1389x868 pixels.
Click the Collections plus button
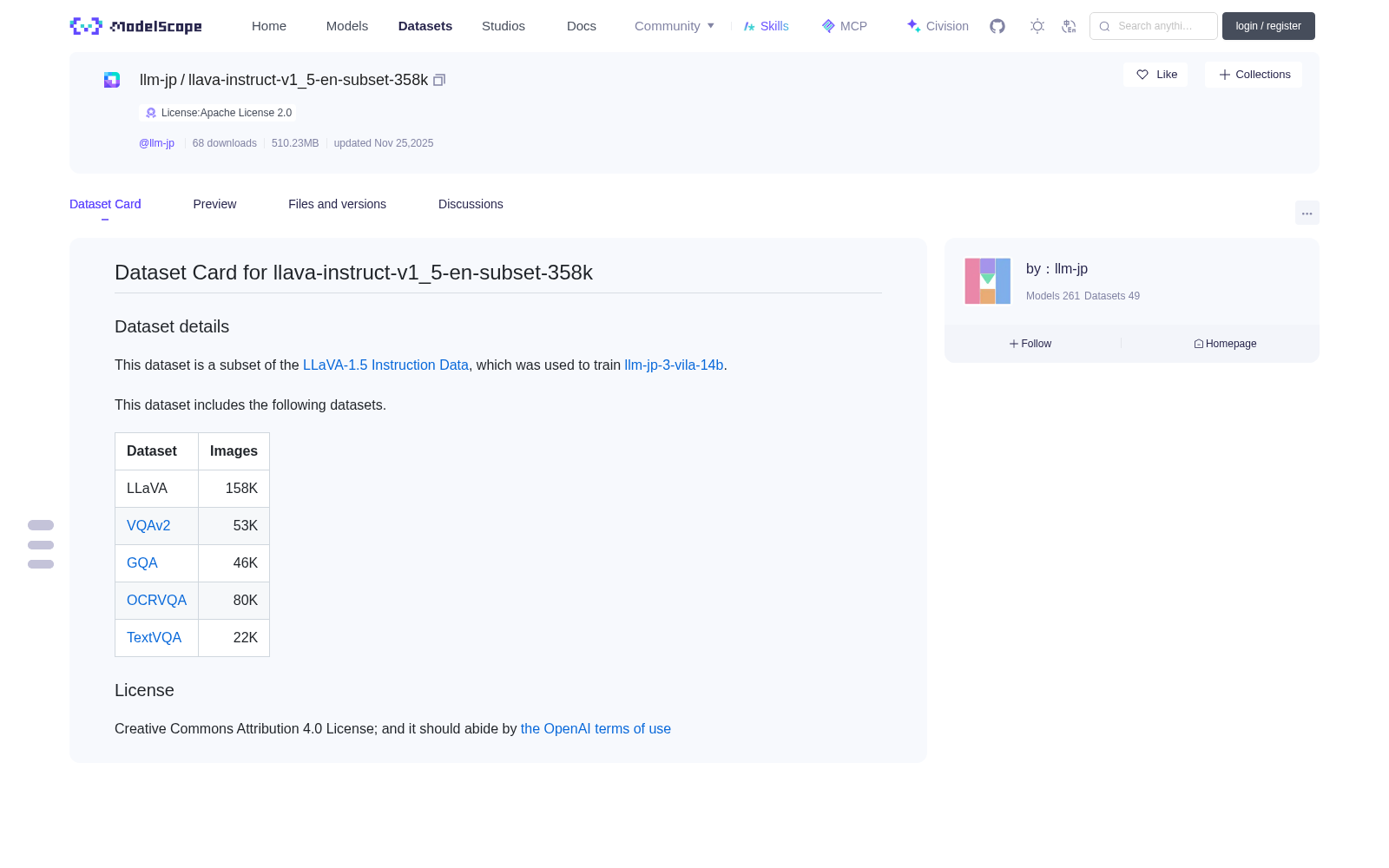1254,75
